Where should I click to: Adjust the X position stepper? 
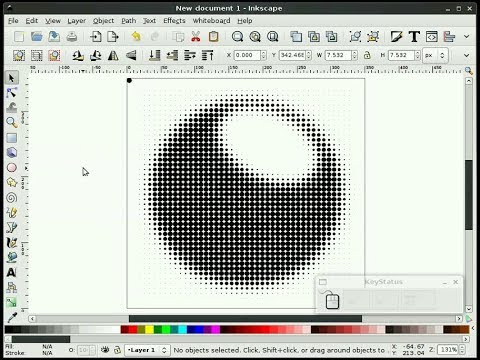click(263, 55)
